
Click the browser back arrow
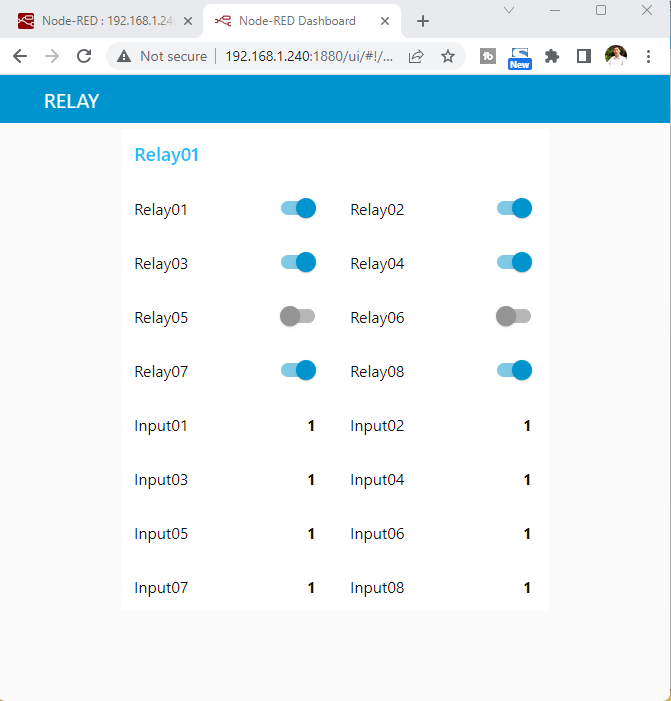pos(20,57)
